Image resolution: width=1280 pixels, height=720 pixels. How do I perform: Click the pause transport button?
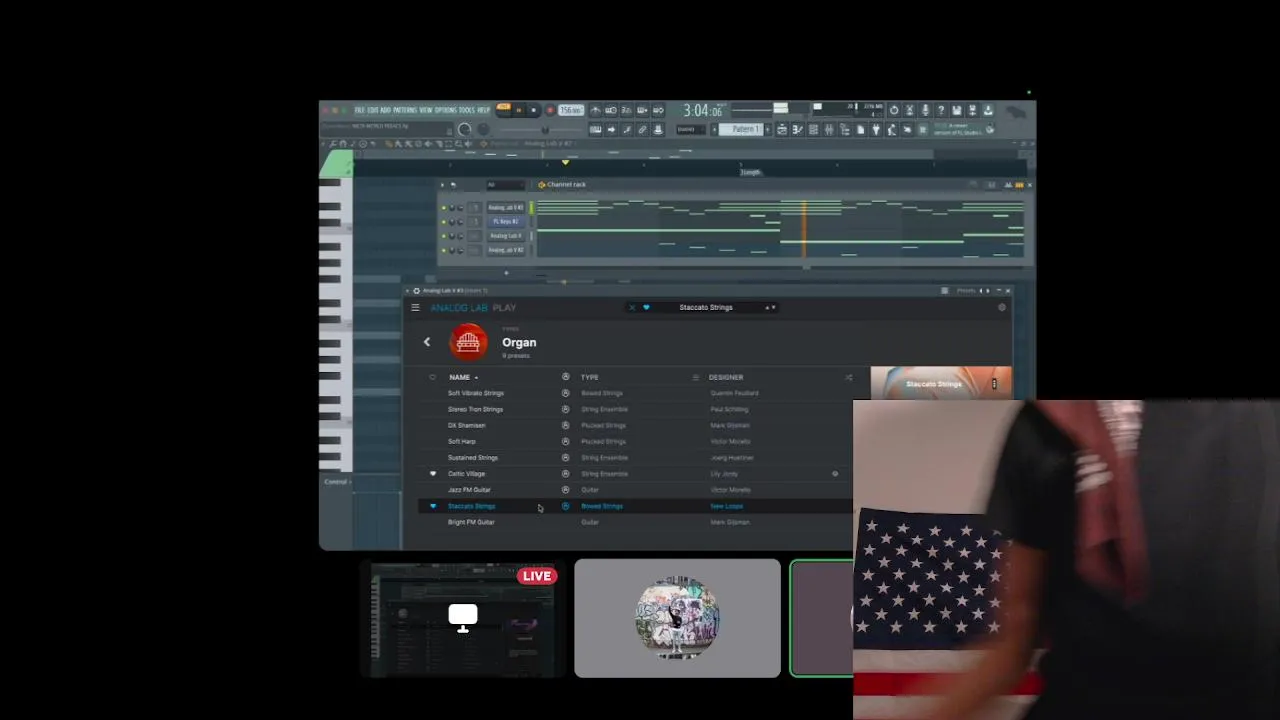point(519,110)
